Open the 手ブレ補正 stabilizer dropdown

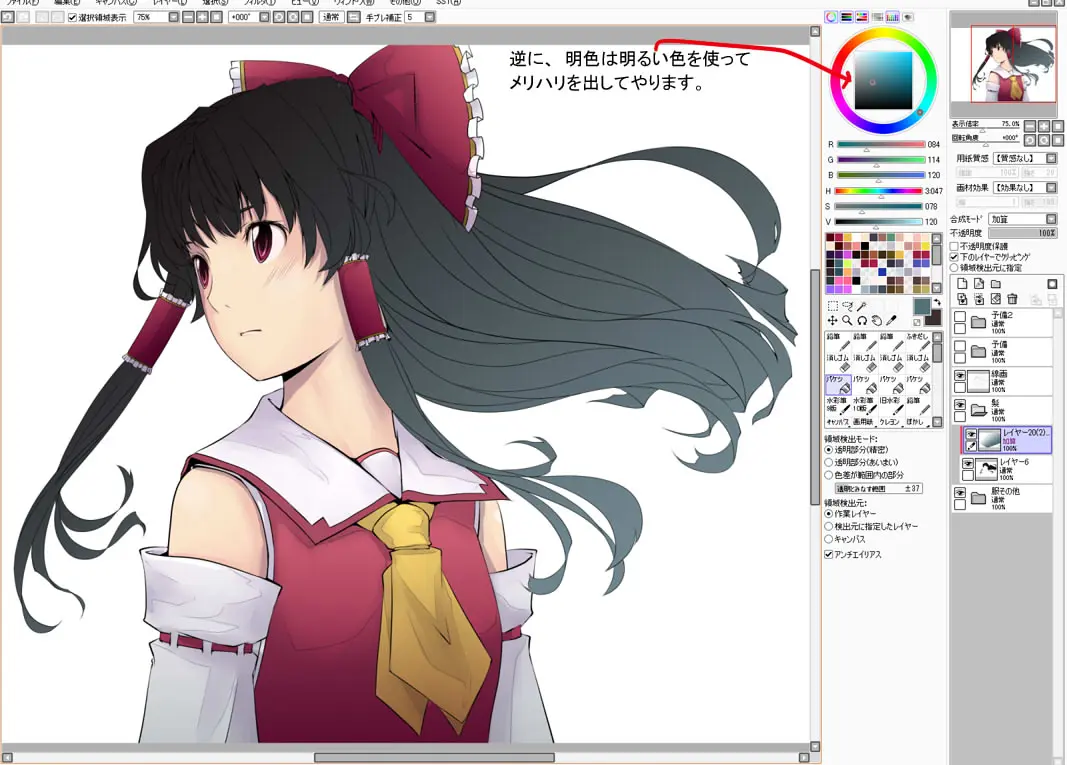(430, 17)
